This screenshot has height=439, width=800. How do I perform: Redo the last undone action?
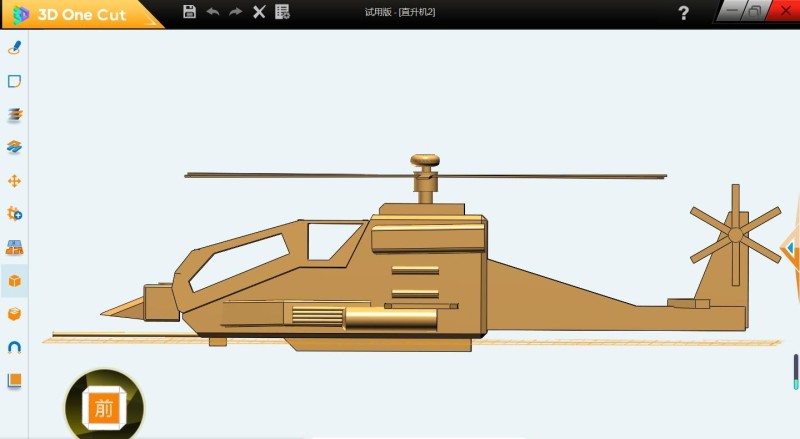pos(235,12)
